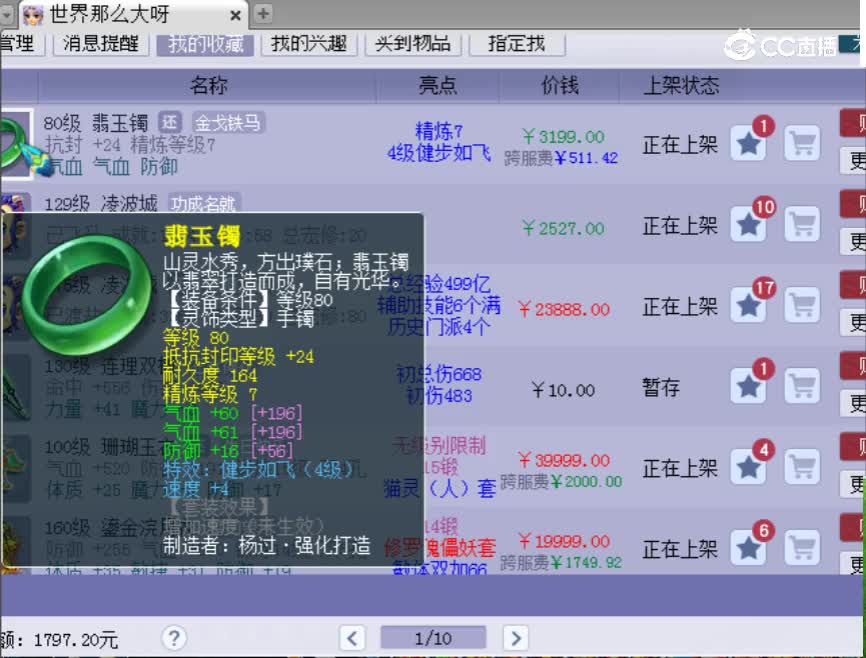Screen dimensions: 866x658
Task: Click 暂存 status text
Action: pos(661,387)
